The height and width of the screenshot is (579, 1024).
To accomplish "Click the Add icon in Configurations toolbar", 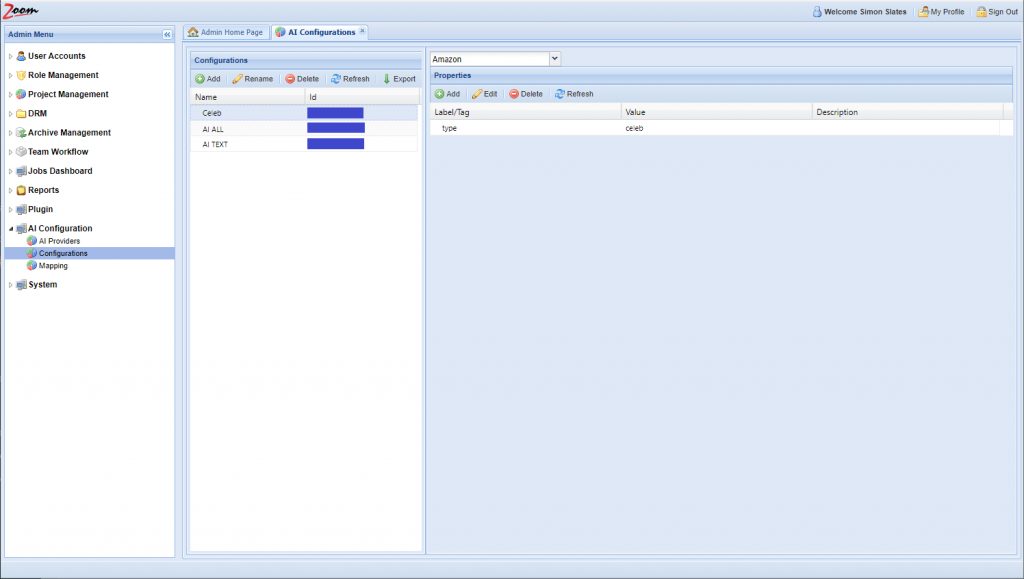I will click(200, 79).
